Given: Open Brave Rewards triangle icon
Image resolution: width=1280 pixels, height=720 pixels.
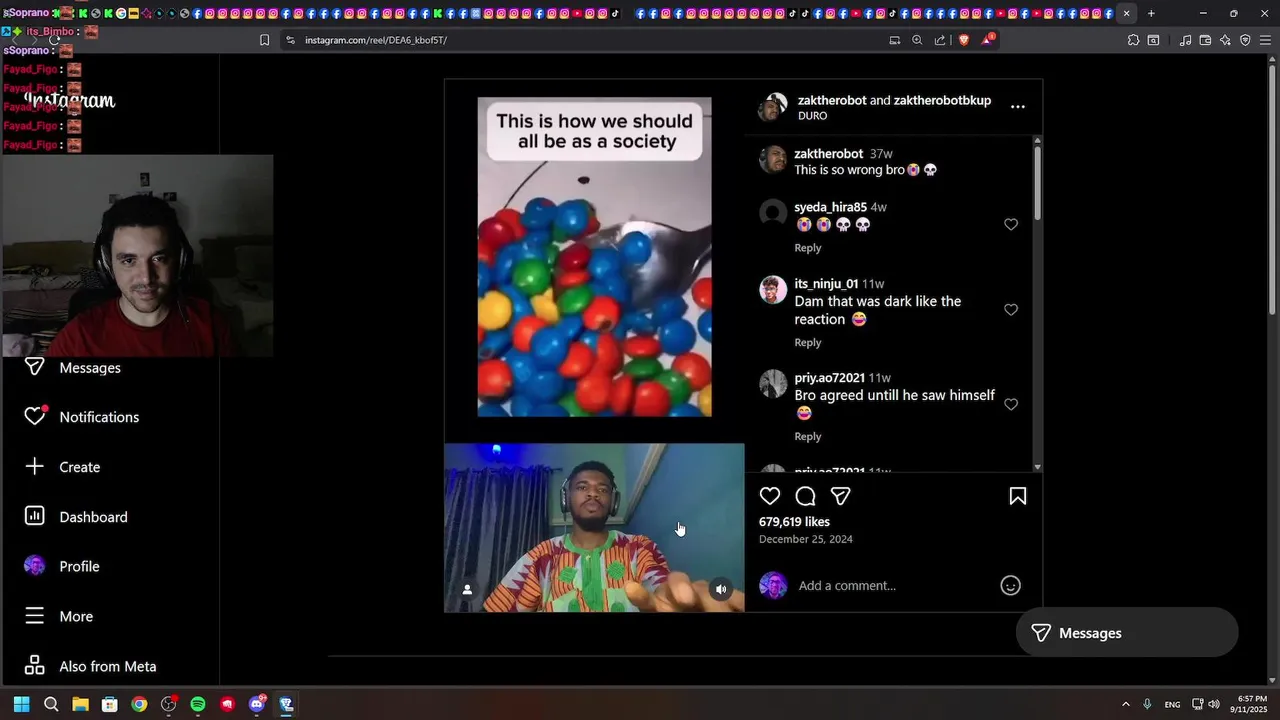Looking at the screenshot, I should point(987,40).
